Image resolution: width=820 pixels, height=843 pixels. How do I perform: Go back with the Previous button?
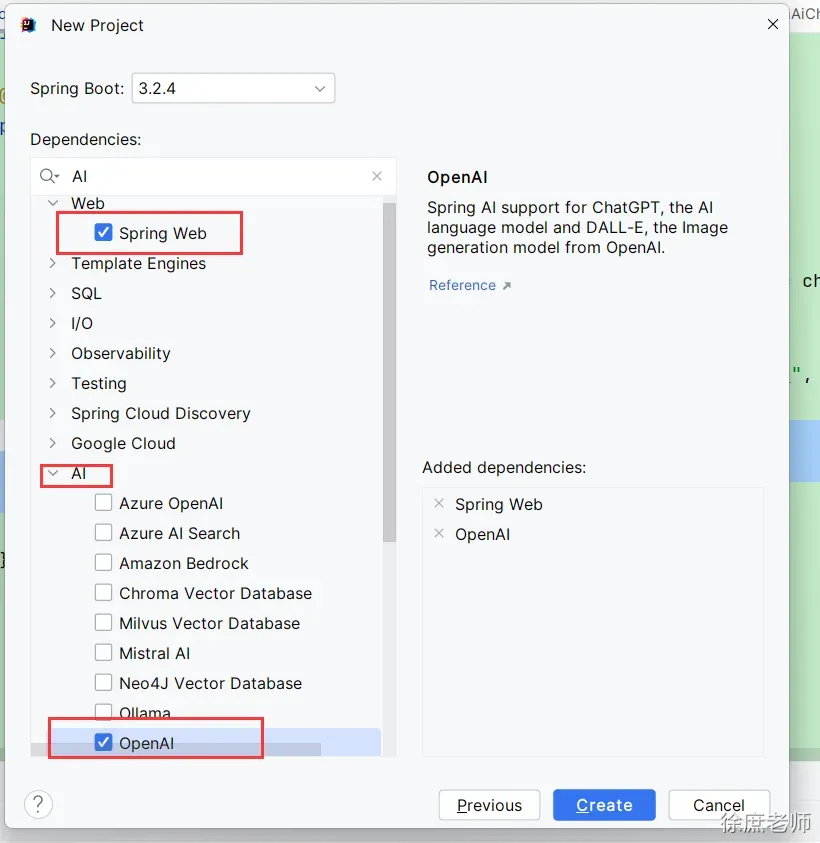pyautogui.click(x=489, y=805)
